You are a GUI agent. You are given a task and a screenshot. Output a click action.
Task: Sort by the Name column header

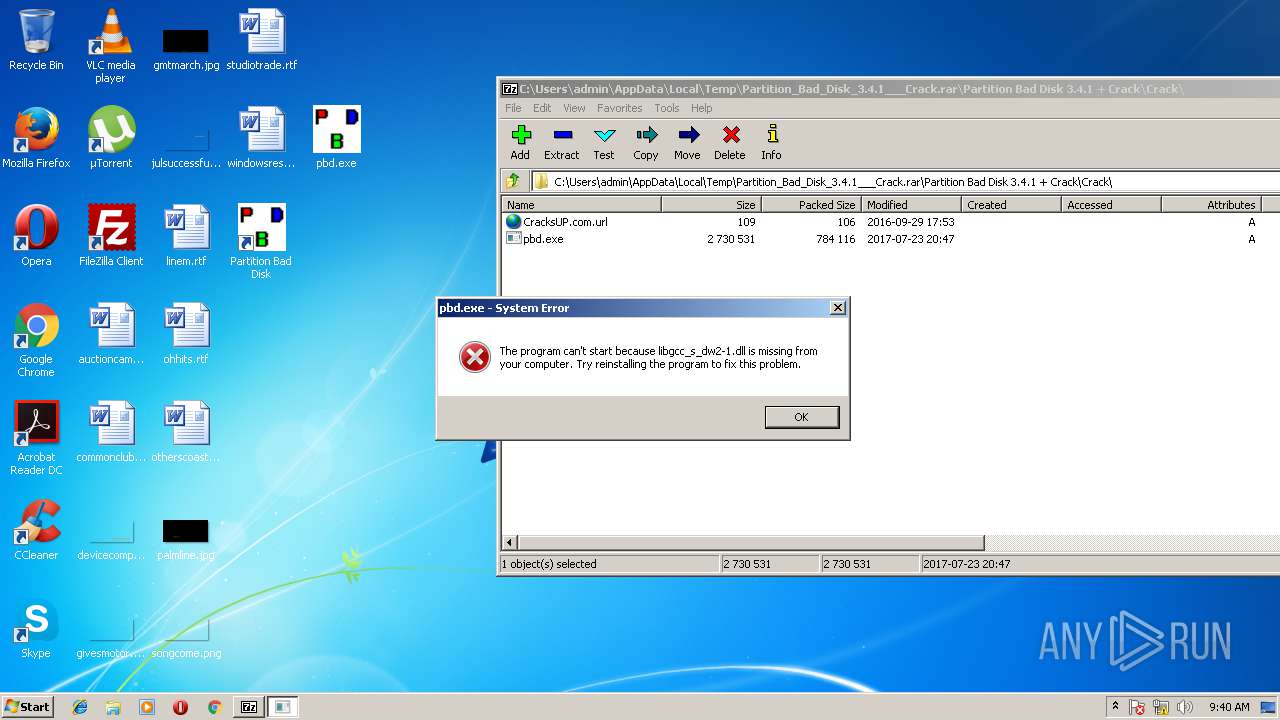click(581, 204)
